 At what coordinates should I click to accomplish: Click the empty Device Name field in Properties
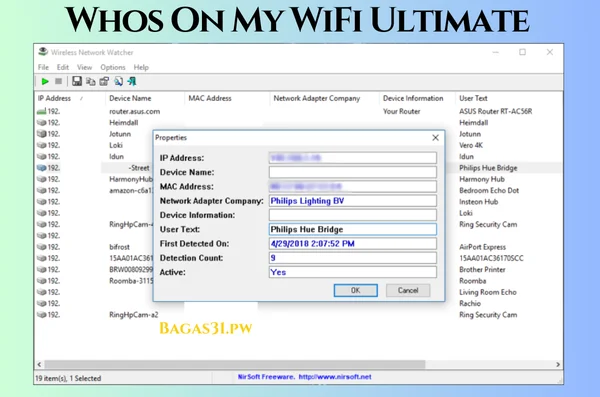352,172
